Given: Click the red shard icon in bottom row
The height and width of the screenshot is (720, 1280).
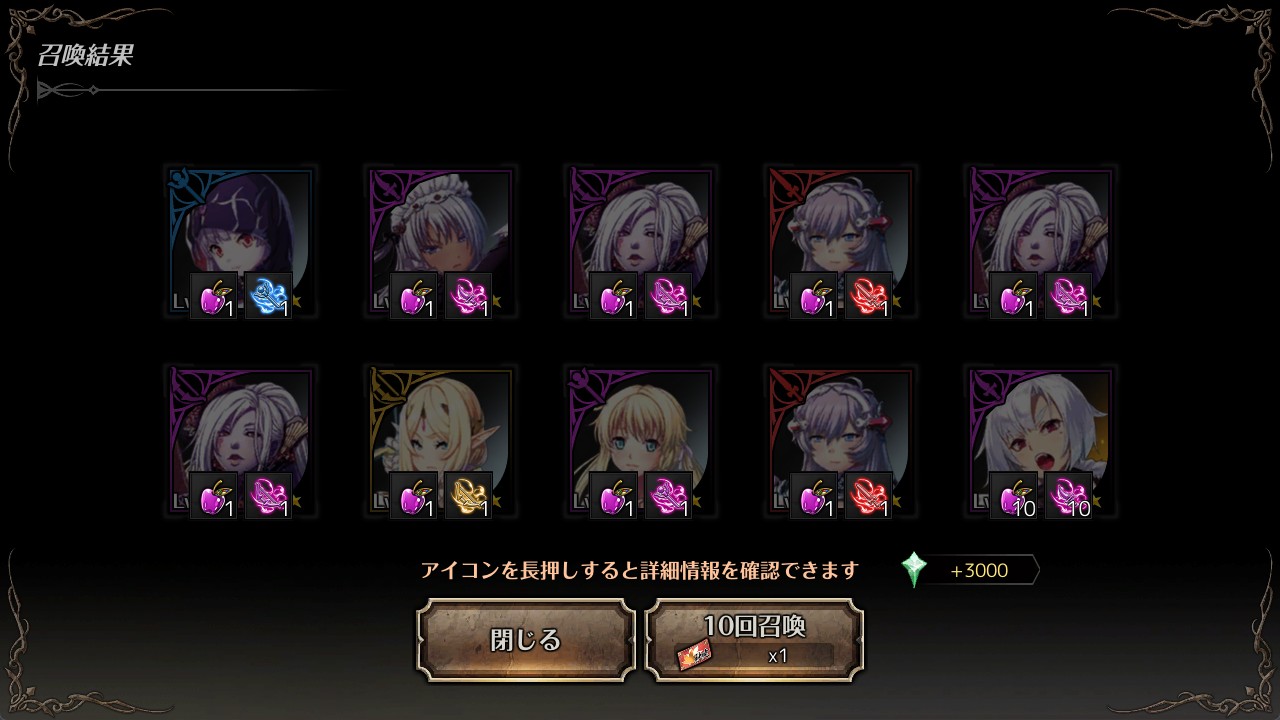Looking at the screenshot, I should point(869,496).
